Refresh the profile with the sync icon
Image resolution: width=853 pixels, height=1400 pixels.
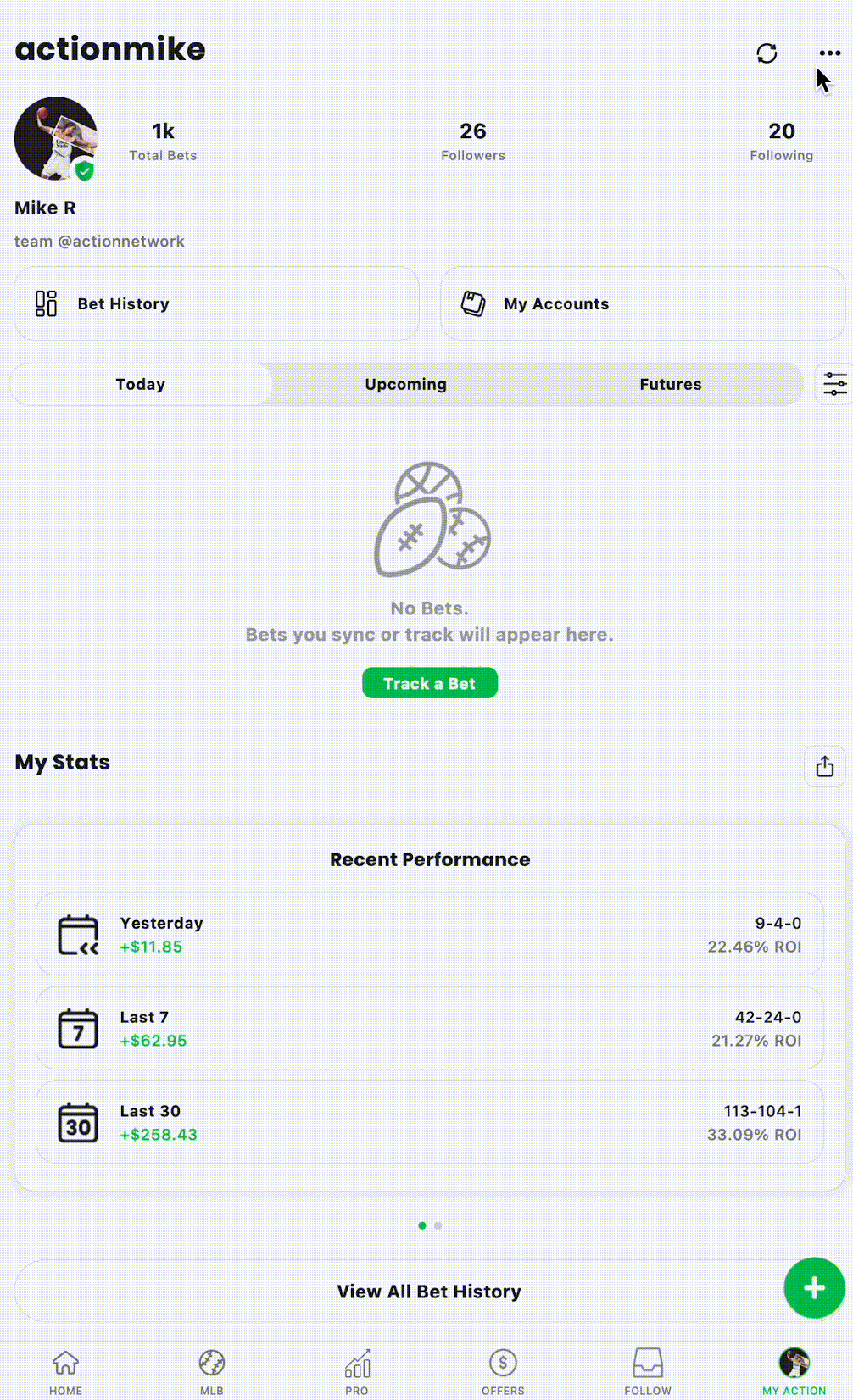pos(766,53)
